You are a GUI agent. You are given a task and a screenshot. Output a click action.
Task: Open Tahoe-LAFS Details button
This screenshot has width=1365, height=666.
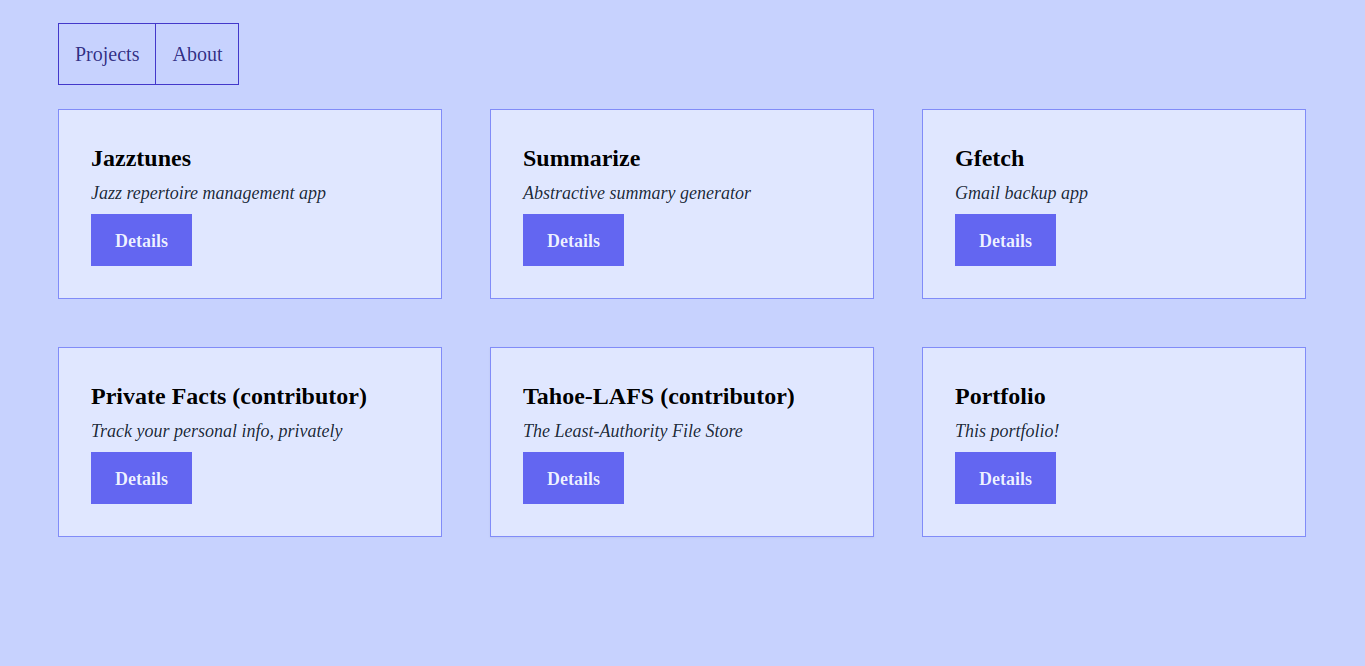573,478
